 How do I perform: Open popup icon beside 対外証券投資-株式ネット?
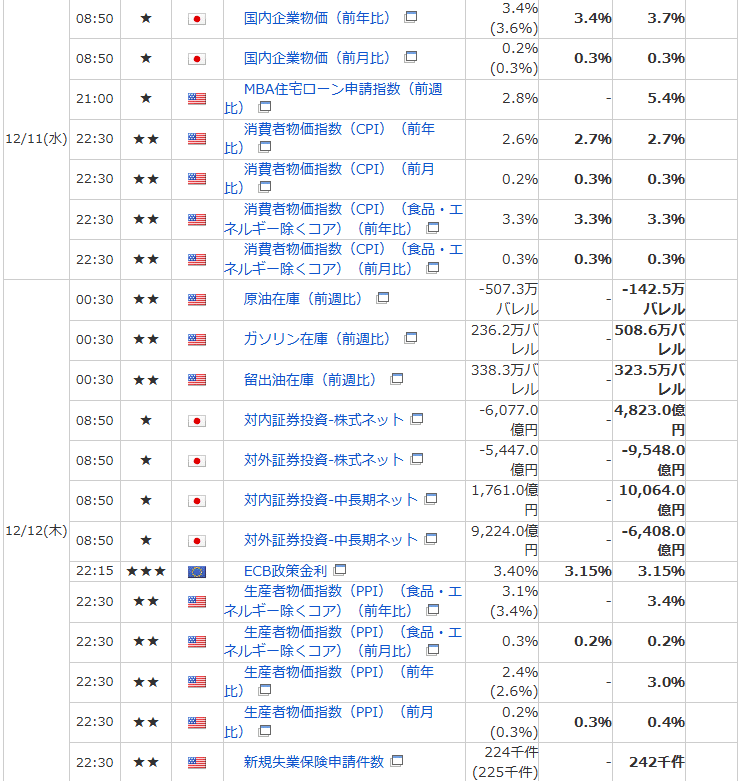(417, 459)
